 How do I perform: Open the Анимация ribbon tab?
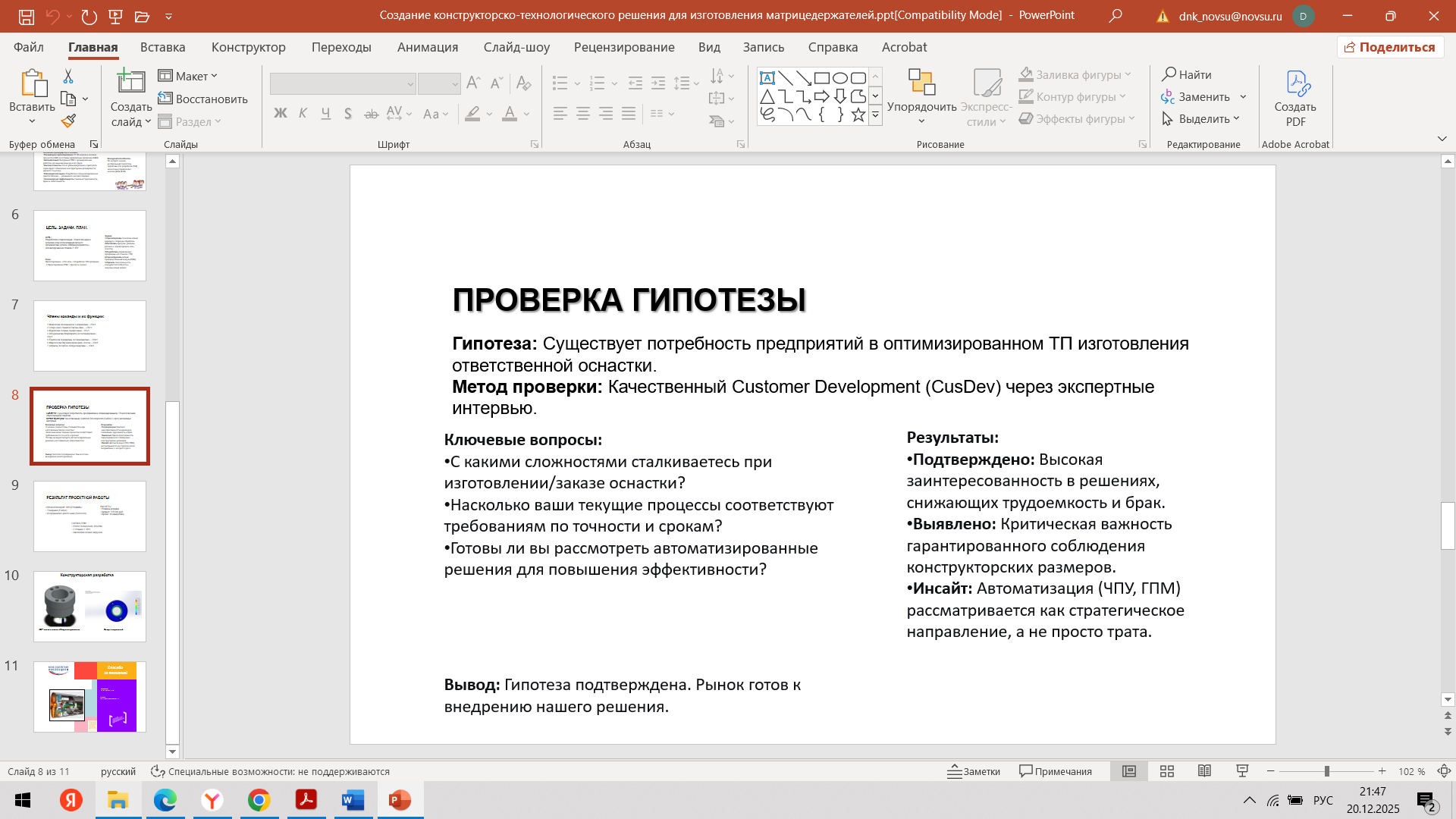click(x=428, y=47)
